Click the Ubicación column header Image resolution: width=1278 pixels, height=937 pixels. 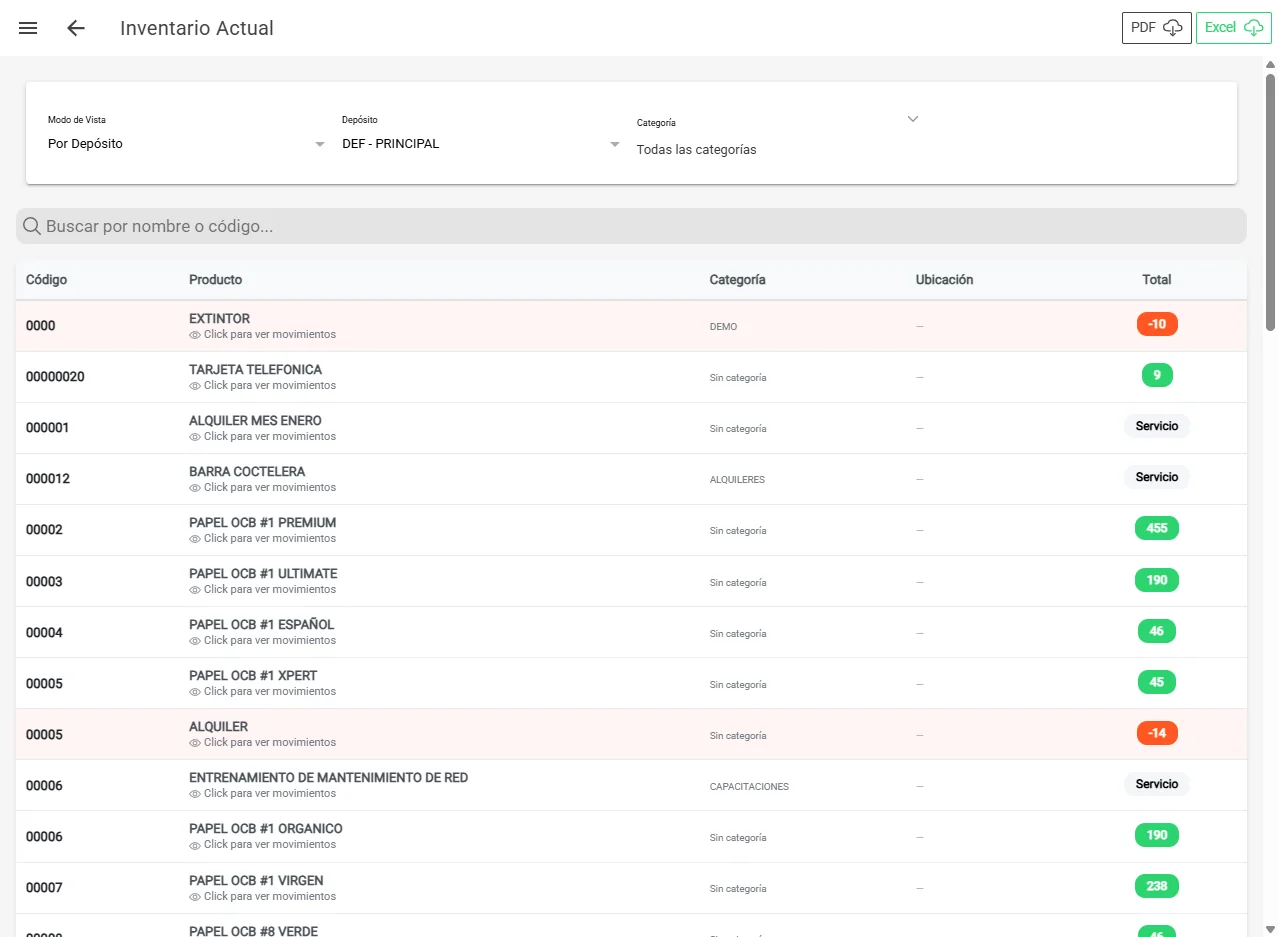944,280
